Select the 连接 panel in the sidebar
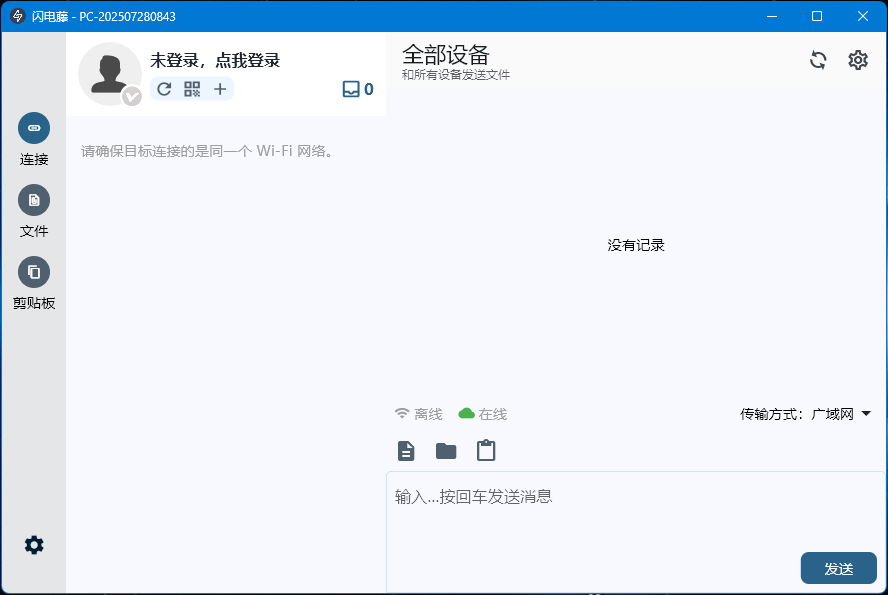The height and width of the screenshot is (595, 888). click(x=34, y=128)
